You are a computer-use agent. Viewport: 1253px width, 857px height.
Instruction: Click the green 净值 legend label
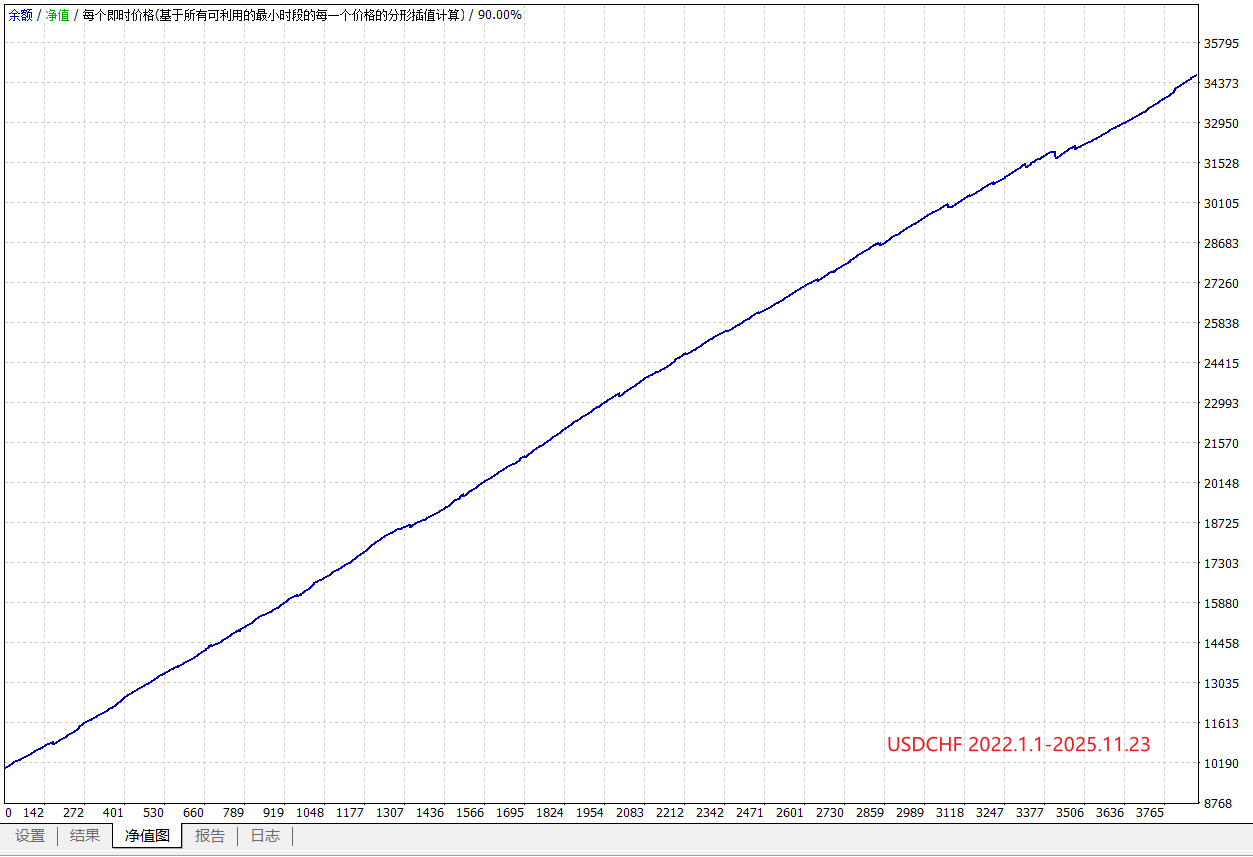click(x=58, y=15)
